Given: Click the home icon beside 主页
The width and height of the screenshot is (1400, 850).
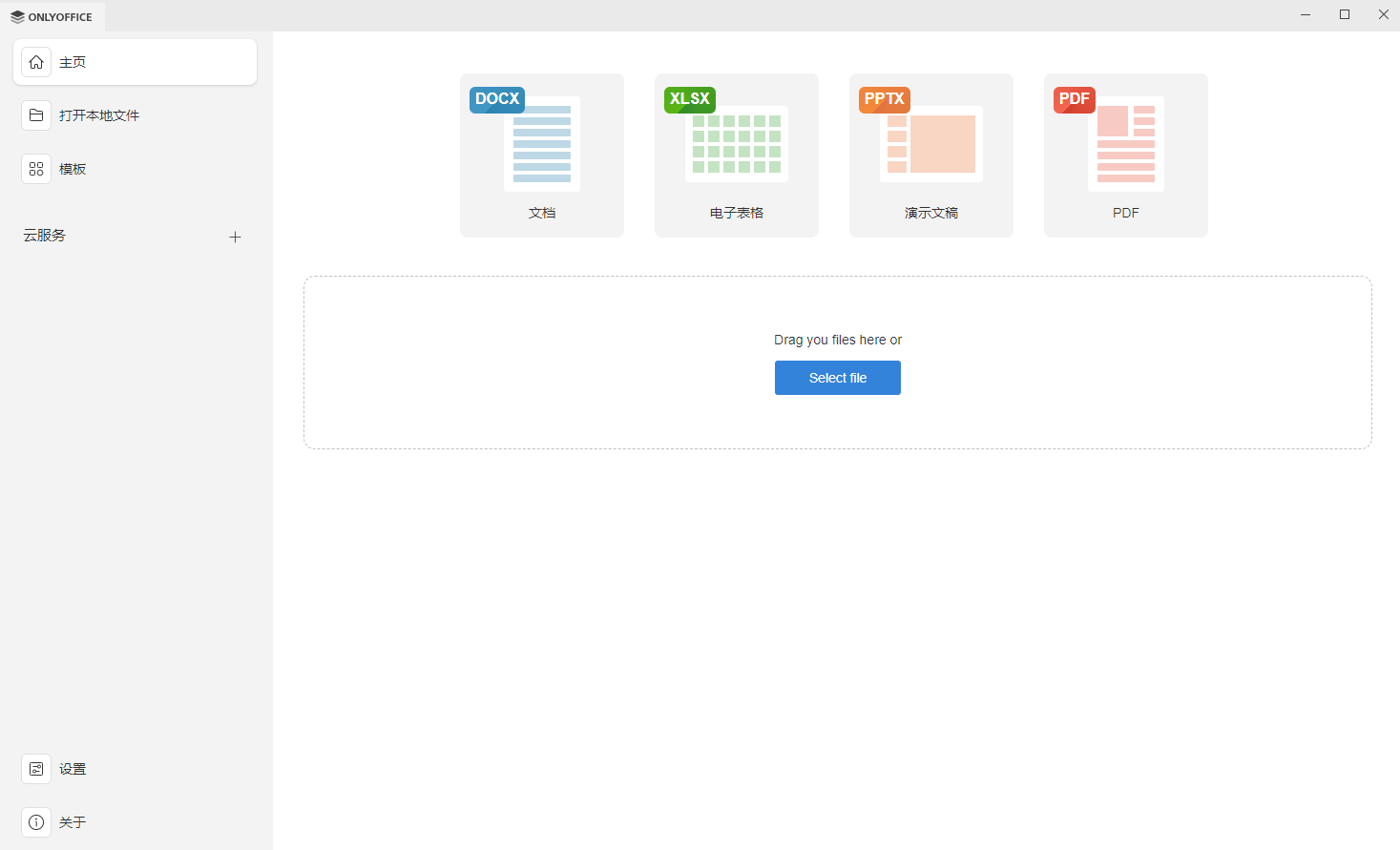Looking at the screenshot, I should tap(36, 62).
